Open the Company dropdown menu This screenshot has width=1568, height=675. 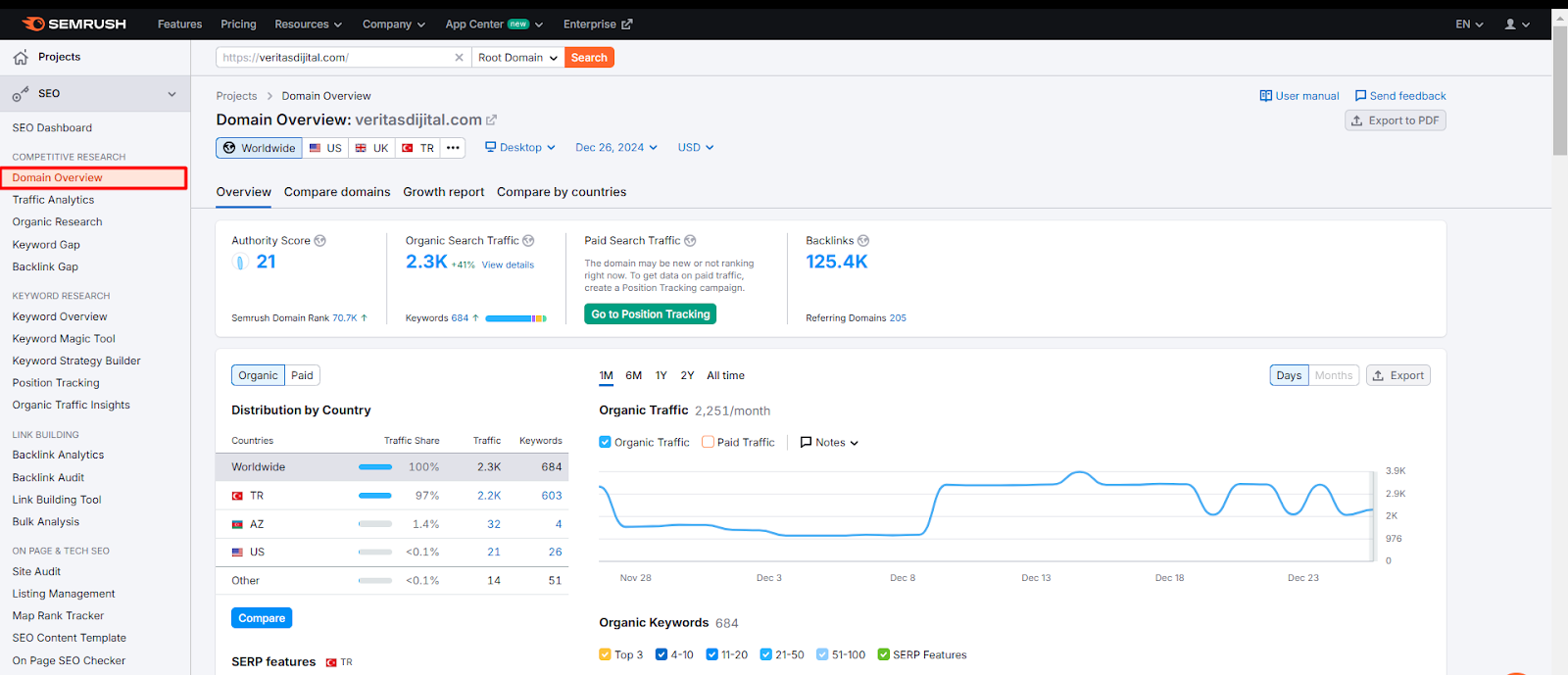394,24
